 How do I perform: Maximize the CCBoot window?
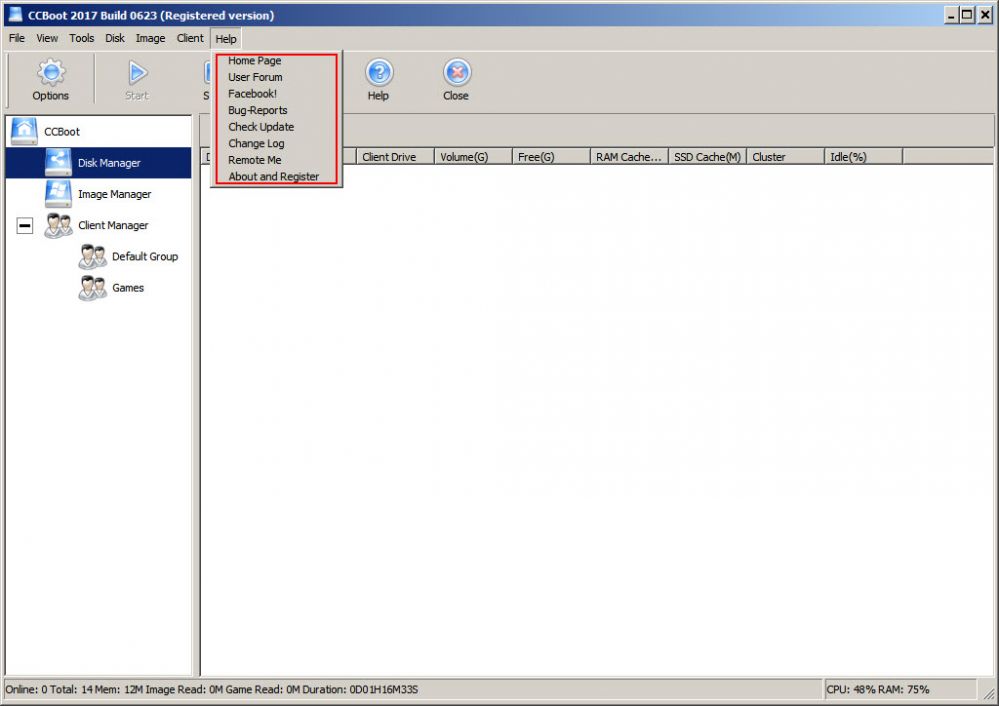point(968,15)
